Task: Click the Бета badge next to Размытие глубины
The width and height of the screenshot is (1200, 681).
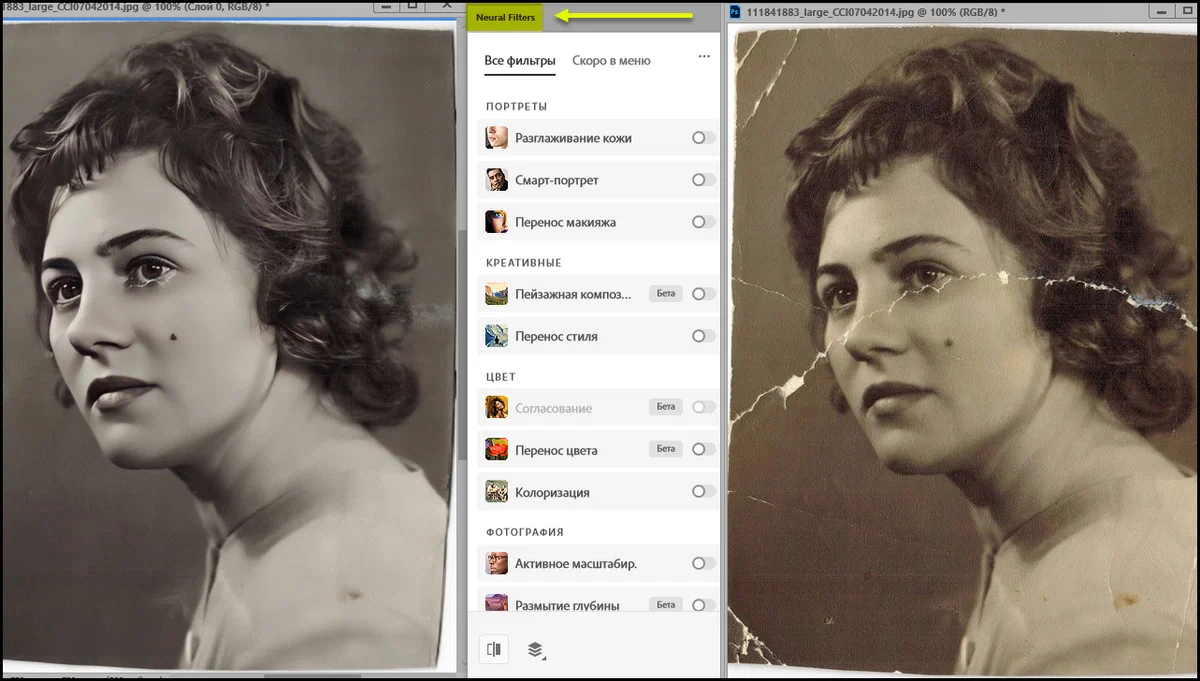Action: (666, 605)
